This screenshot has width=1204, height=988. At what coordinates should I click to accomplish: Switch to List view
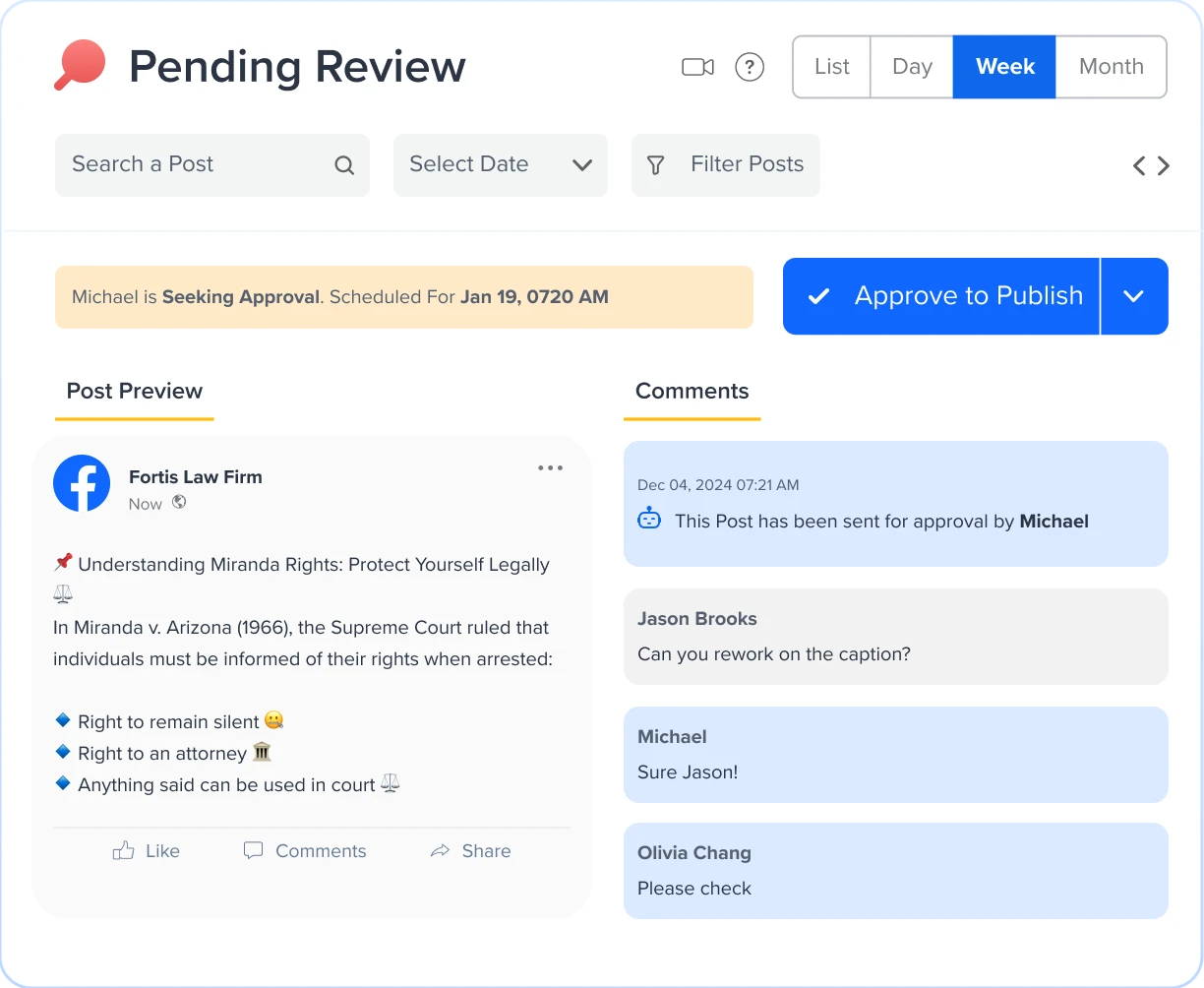point(831,67)
